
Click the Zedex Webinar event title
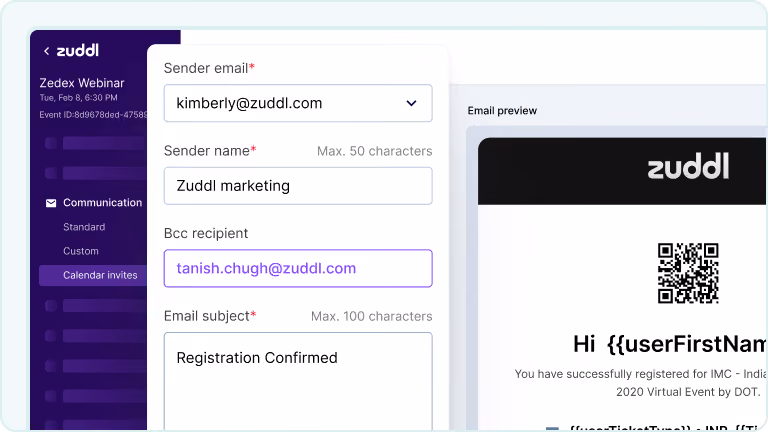coord(82,83)
